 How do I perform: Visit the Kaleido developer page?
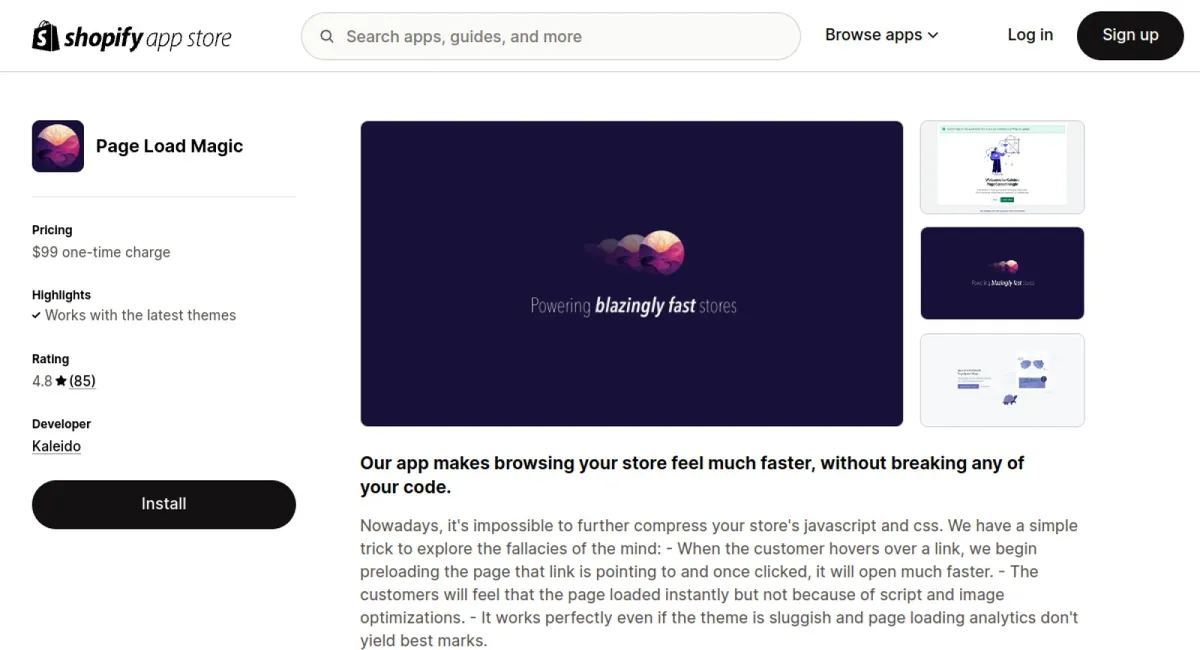(56, 446)
